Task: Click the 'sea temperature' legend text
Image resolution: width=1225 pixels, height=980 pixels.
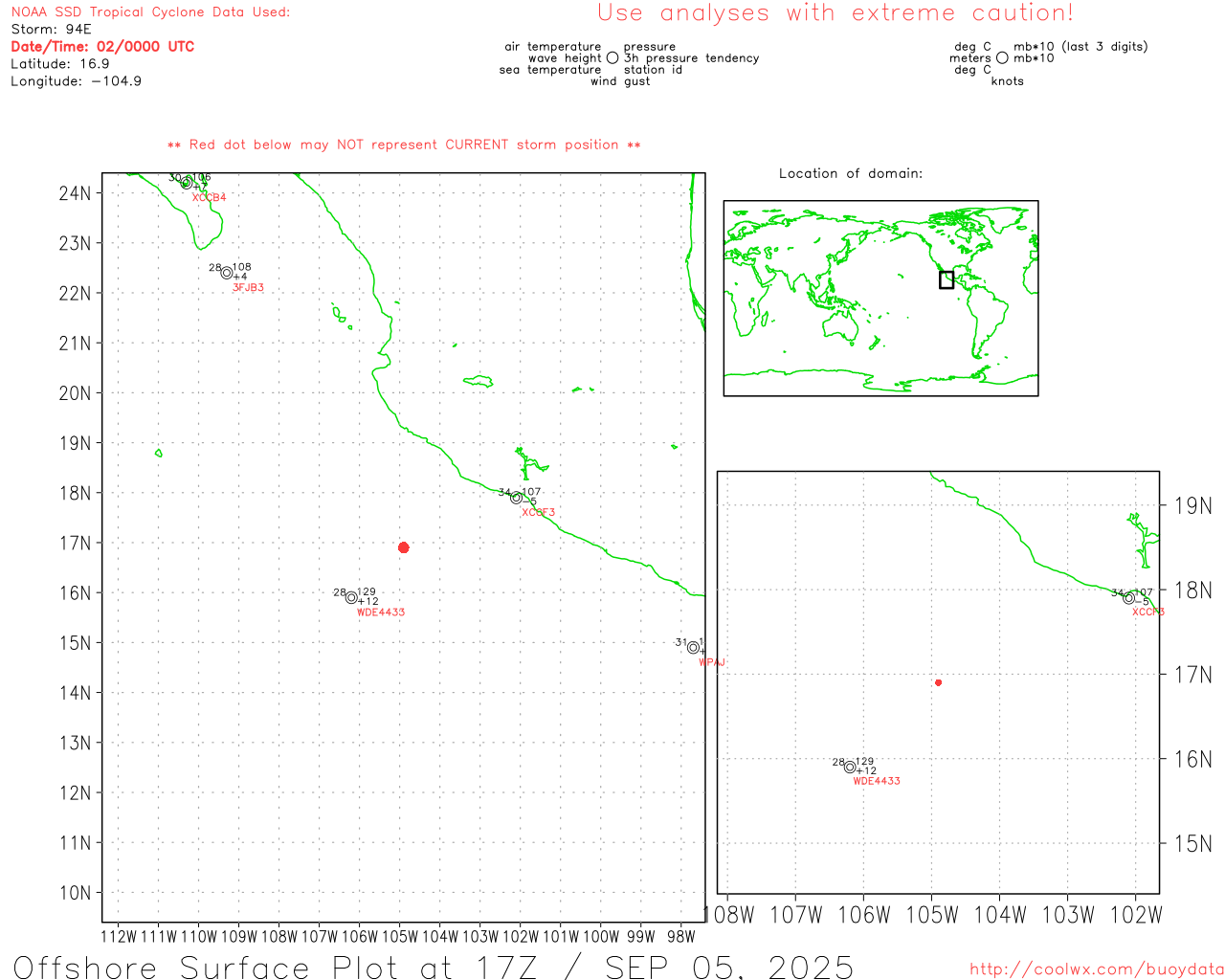Action: pos(550,70)
